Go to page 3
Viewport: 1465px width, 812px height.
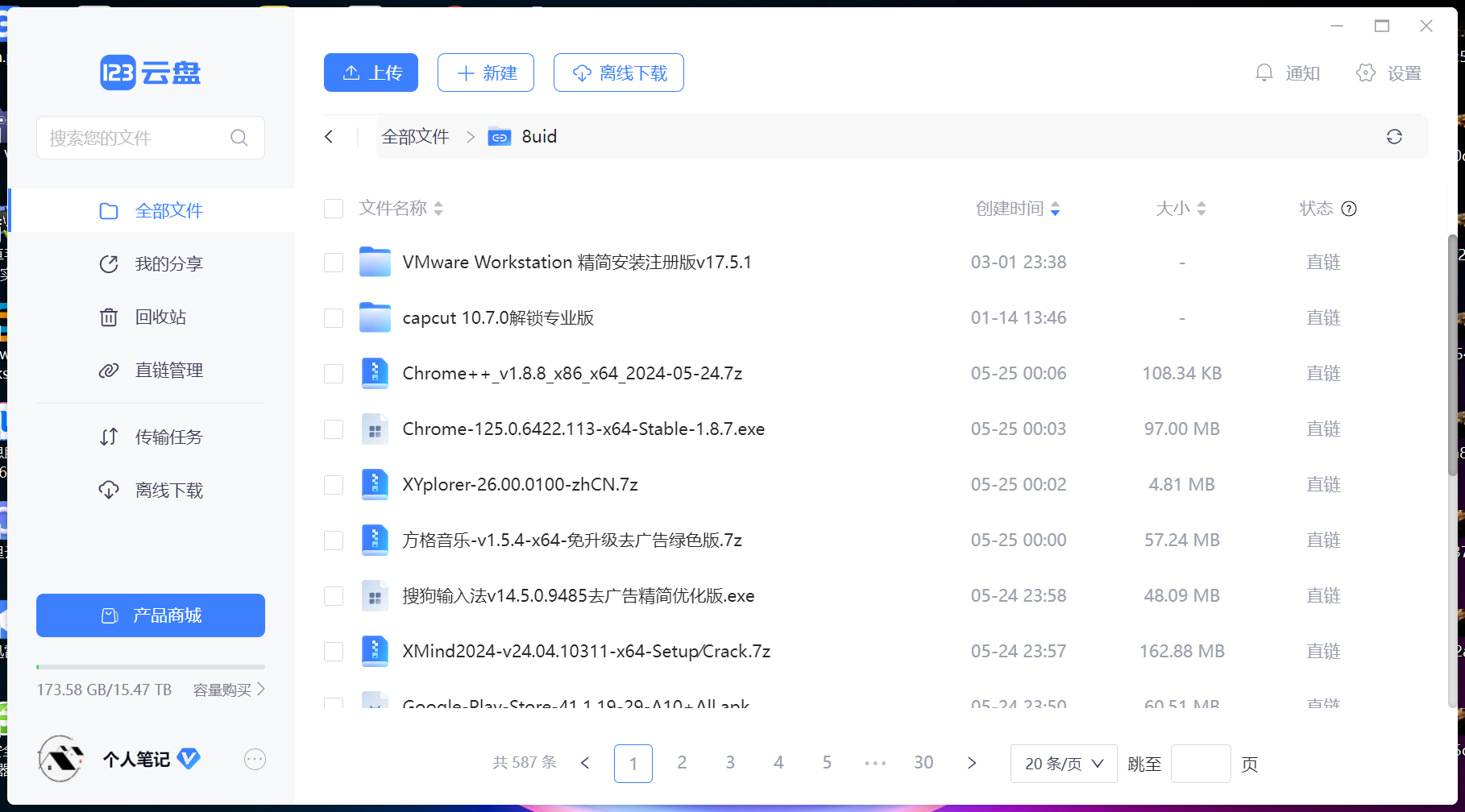730,763
